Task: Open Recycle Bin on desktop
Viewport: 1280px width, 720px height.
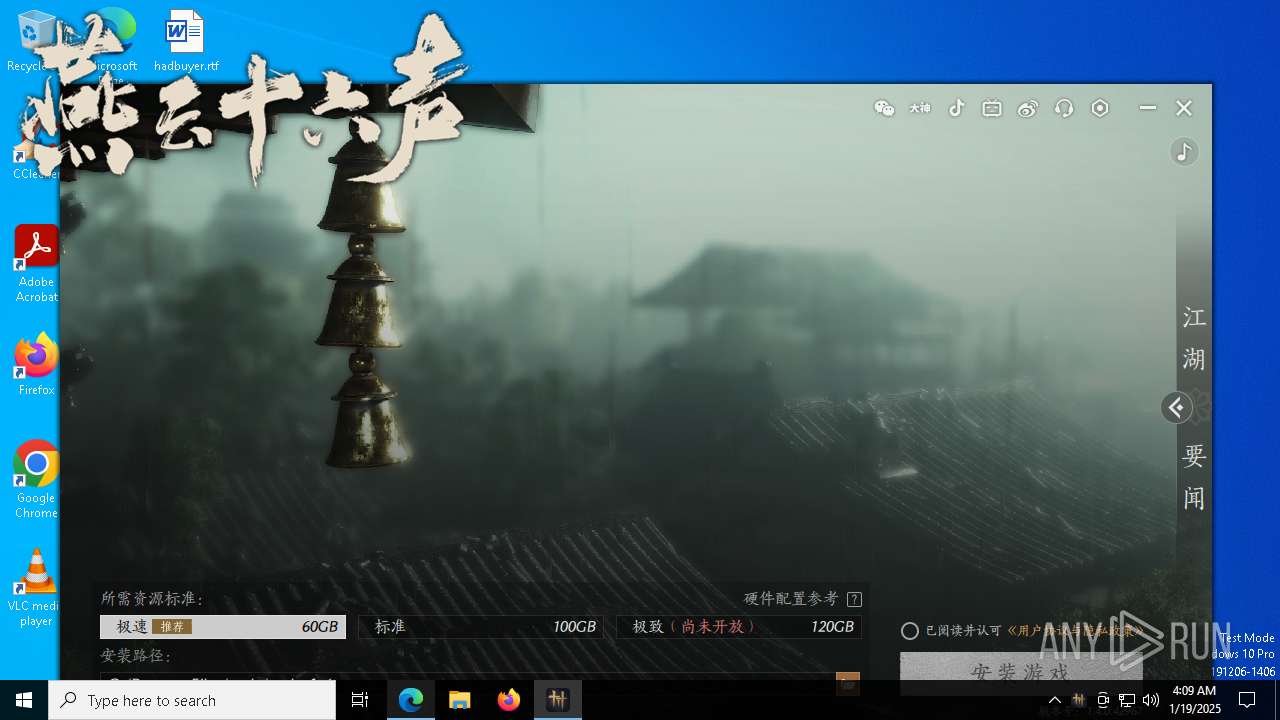Action: coord(34,41)
